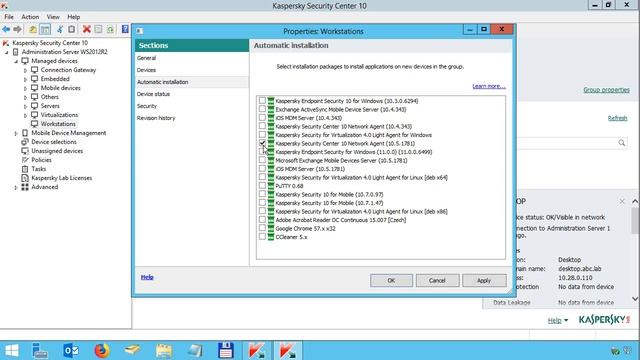
Task: Open Server Manager from the taskbar
Action: tap(40, 351)
